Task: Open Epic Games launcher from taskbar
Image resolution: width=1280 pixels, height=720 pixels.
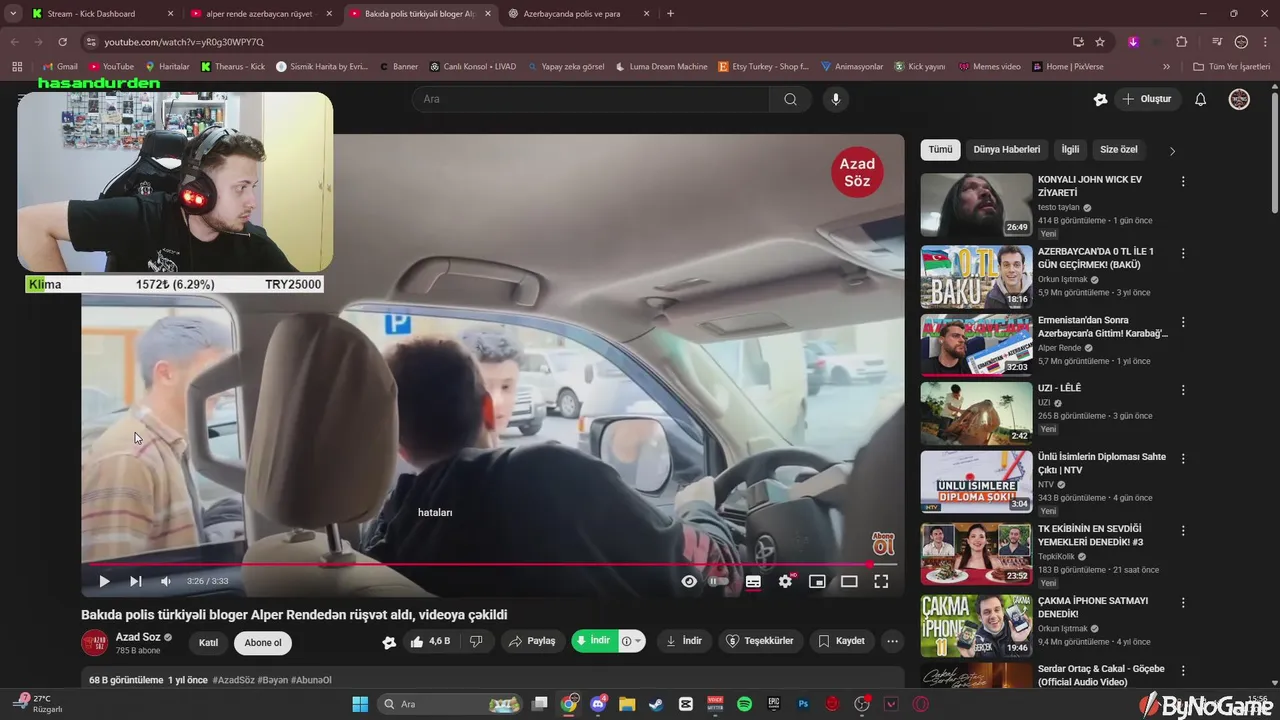Action: tap(773, 704)
